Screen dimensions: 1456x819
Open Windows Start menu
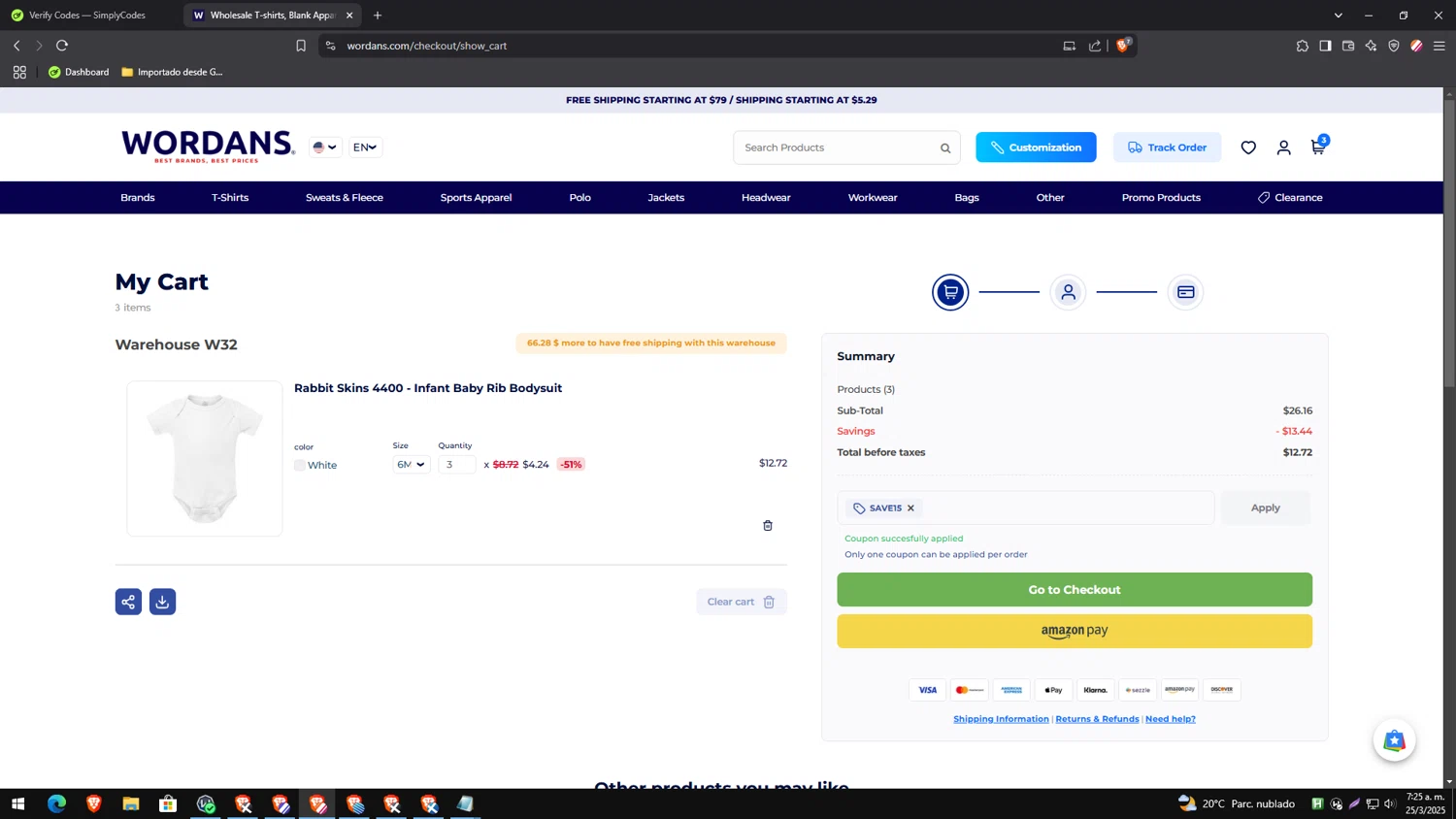[17, 803]
